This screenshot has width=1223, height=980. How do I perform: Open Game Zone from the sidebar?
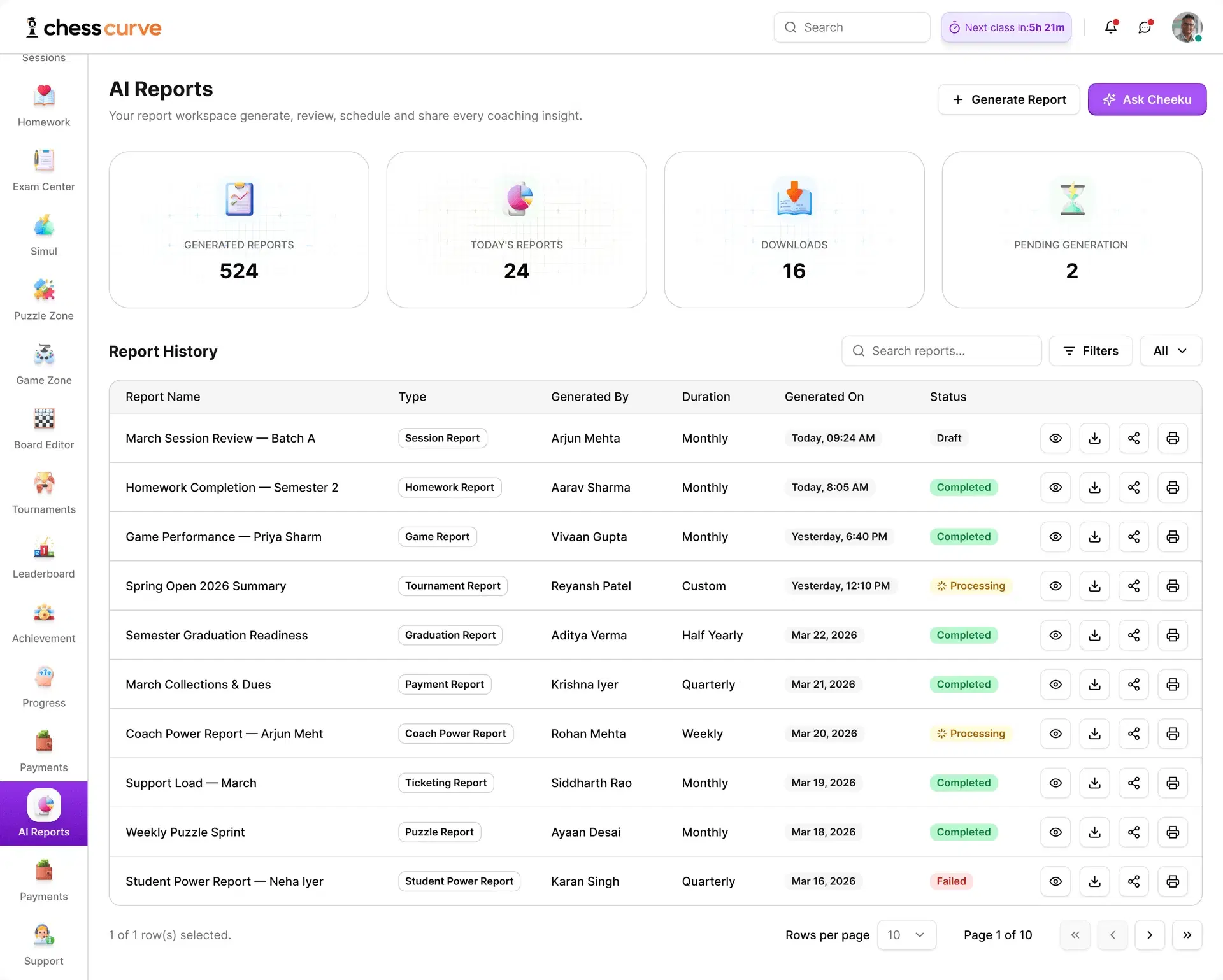click(x=44, y=364)
